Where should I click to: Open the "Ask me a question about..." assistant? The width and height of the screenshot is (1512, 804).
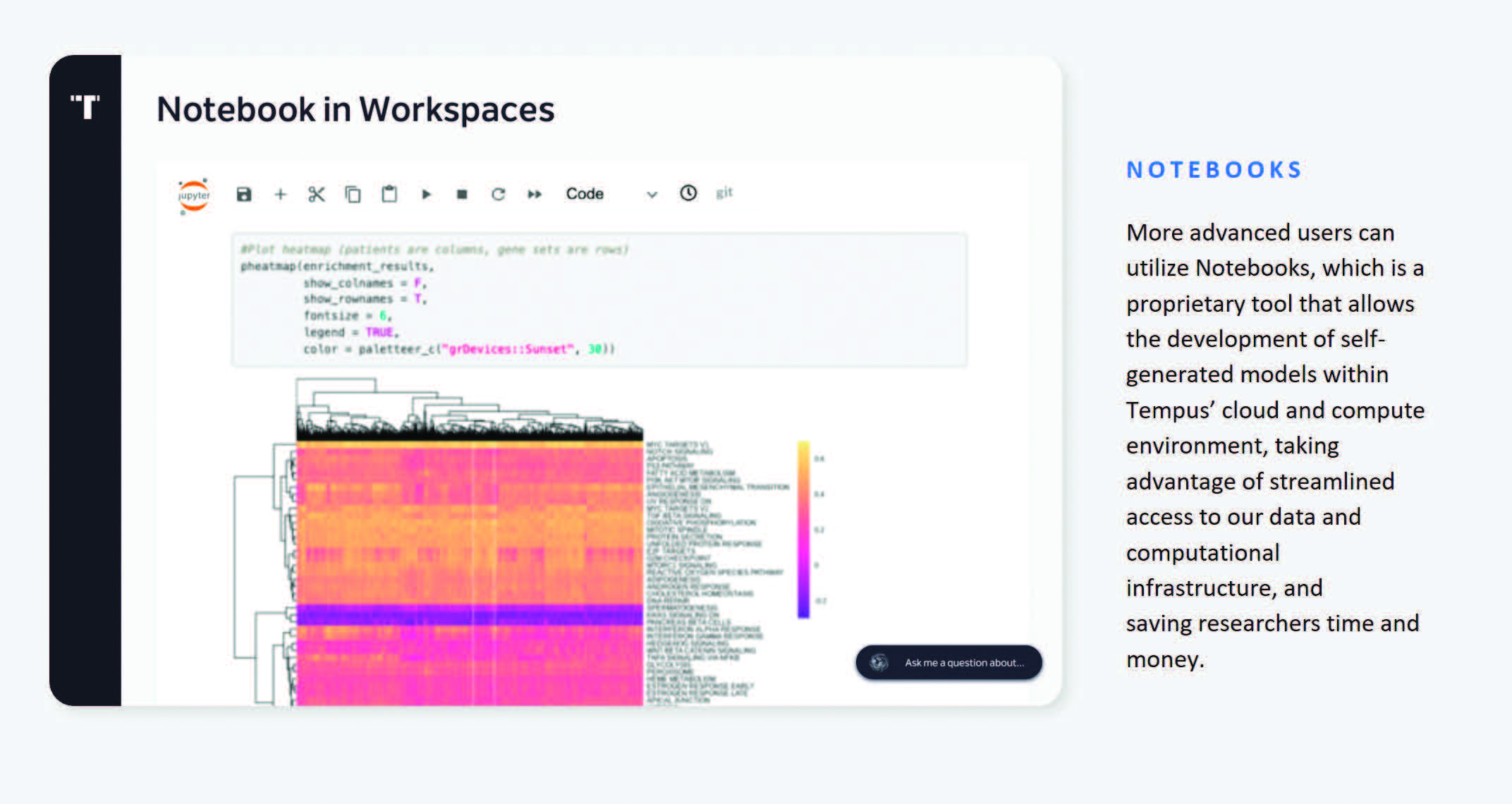949,662
